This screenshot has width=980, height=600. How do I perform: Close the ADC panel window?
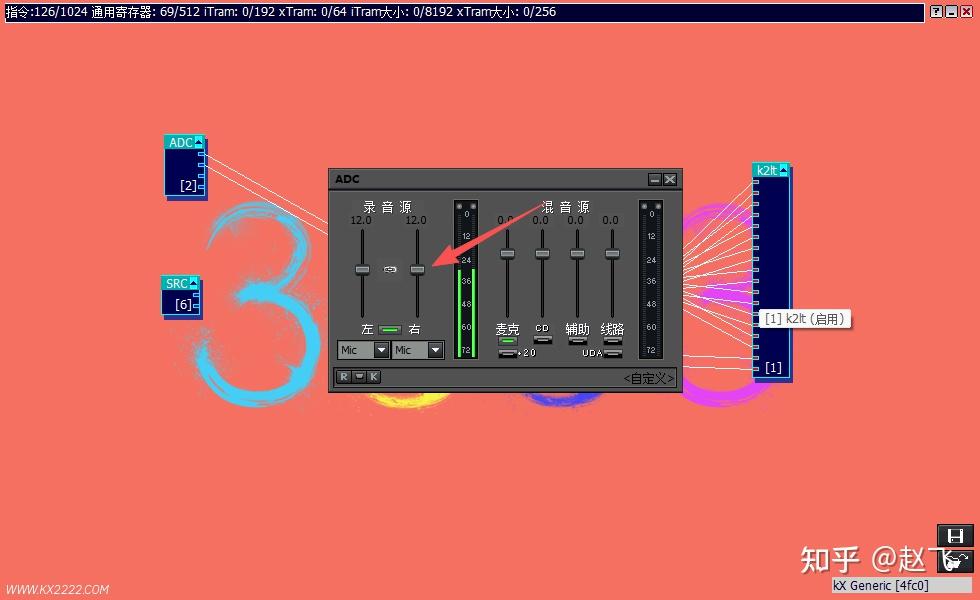pos(670,179)
